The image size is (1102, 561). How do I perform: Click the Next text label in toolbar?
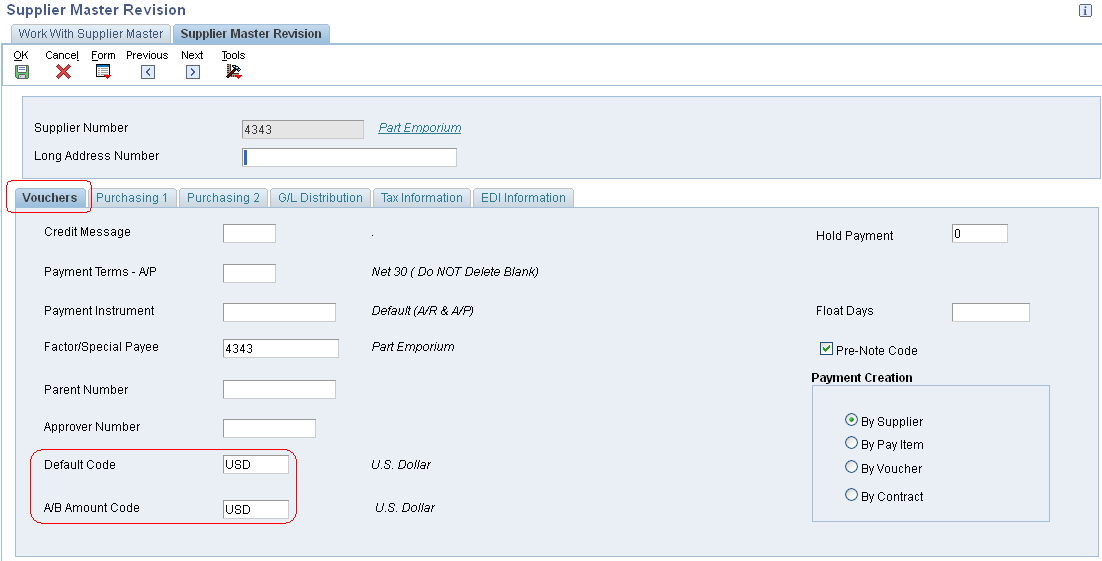[192, 55]
